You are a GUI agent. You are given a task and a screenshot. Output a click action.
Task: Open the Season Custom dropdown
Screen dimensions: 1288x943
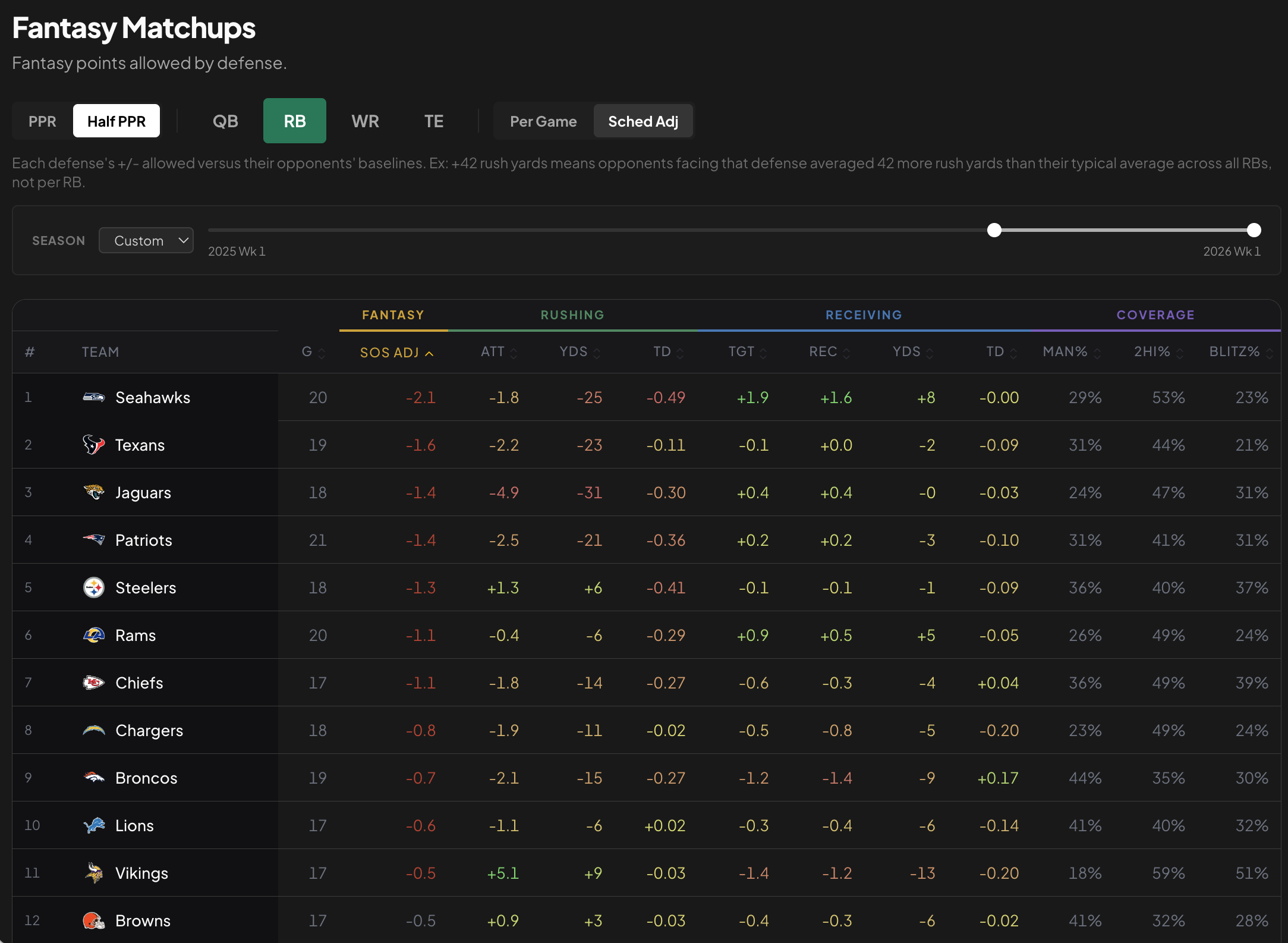pos(146,240)
